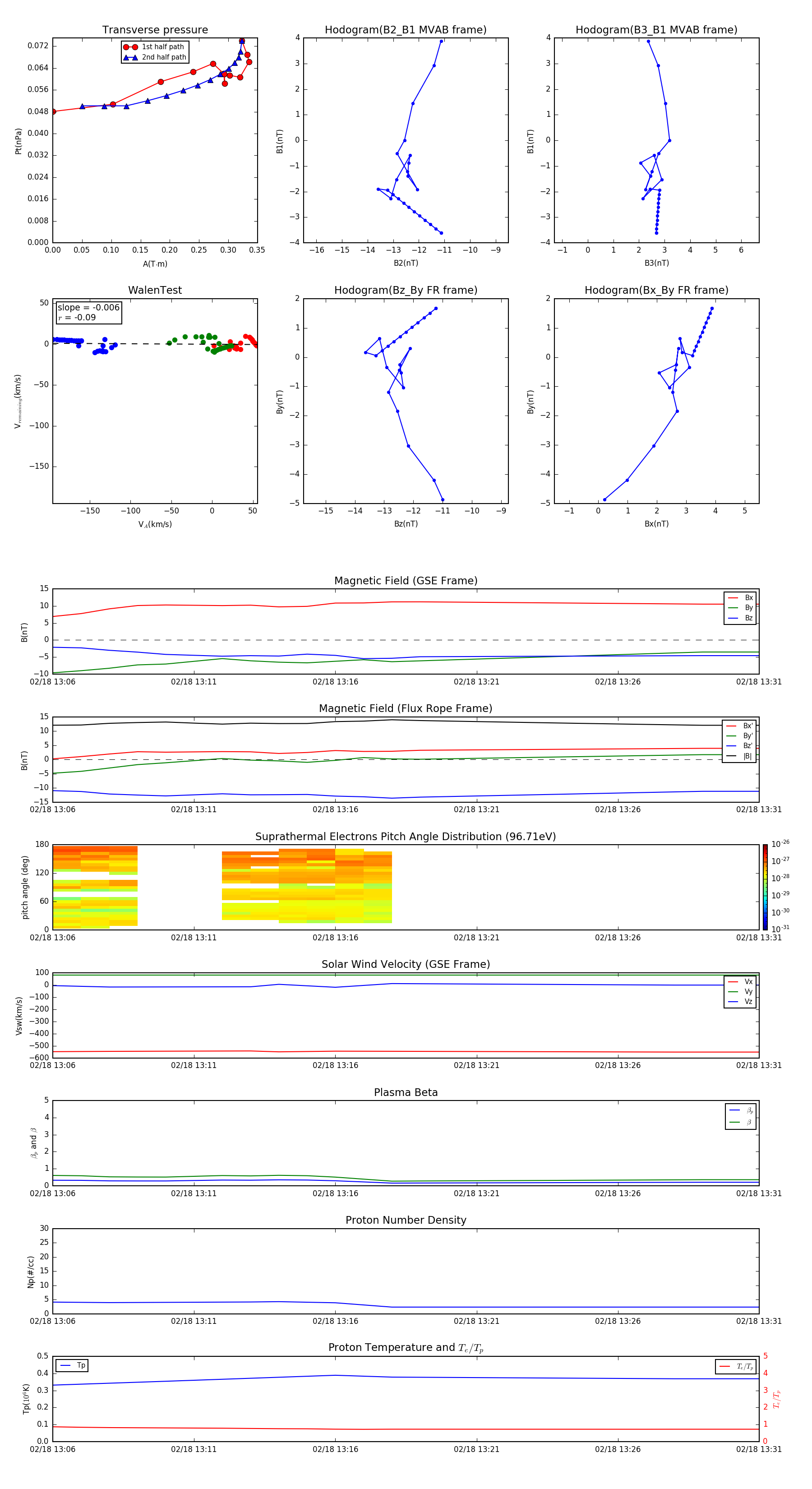Click the 'Bz(nT)' x-axis label

tap(406, 524)
